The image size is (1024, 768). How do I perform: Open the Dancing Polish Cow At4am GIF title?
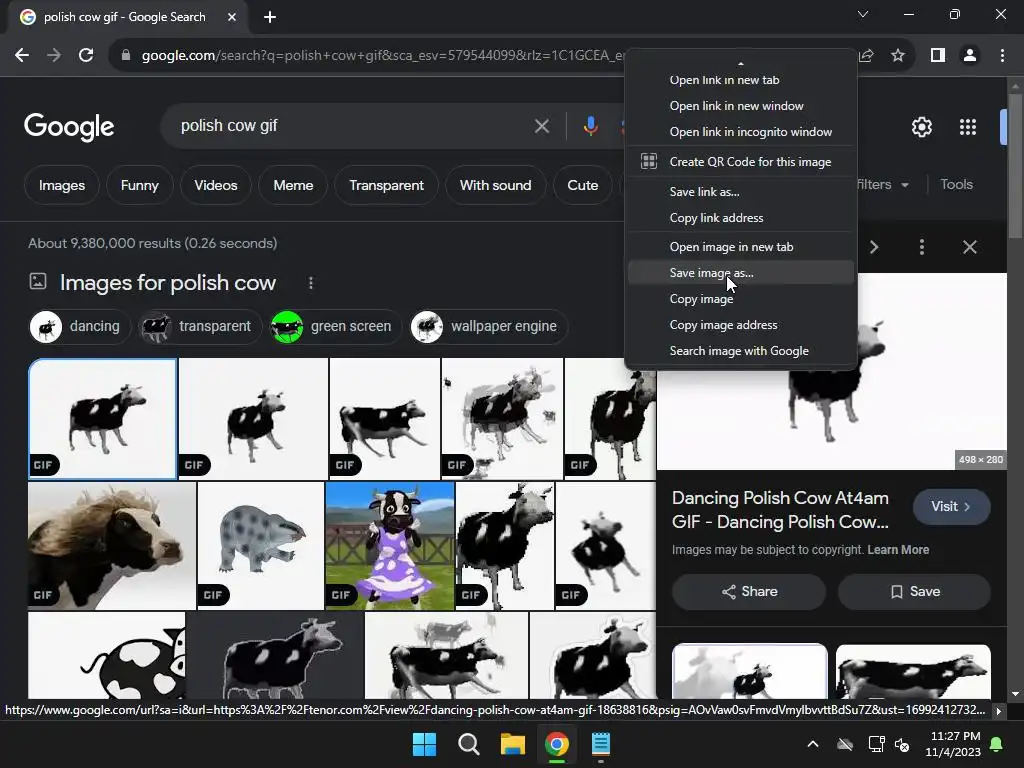pyautogui.click(x=780, y=510)
